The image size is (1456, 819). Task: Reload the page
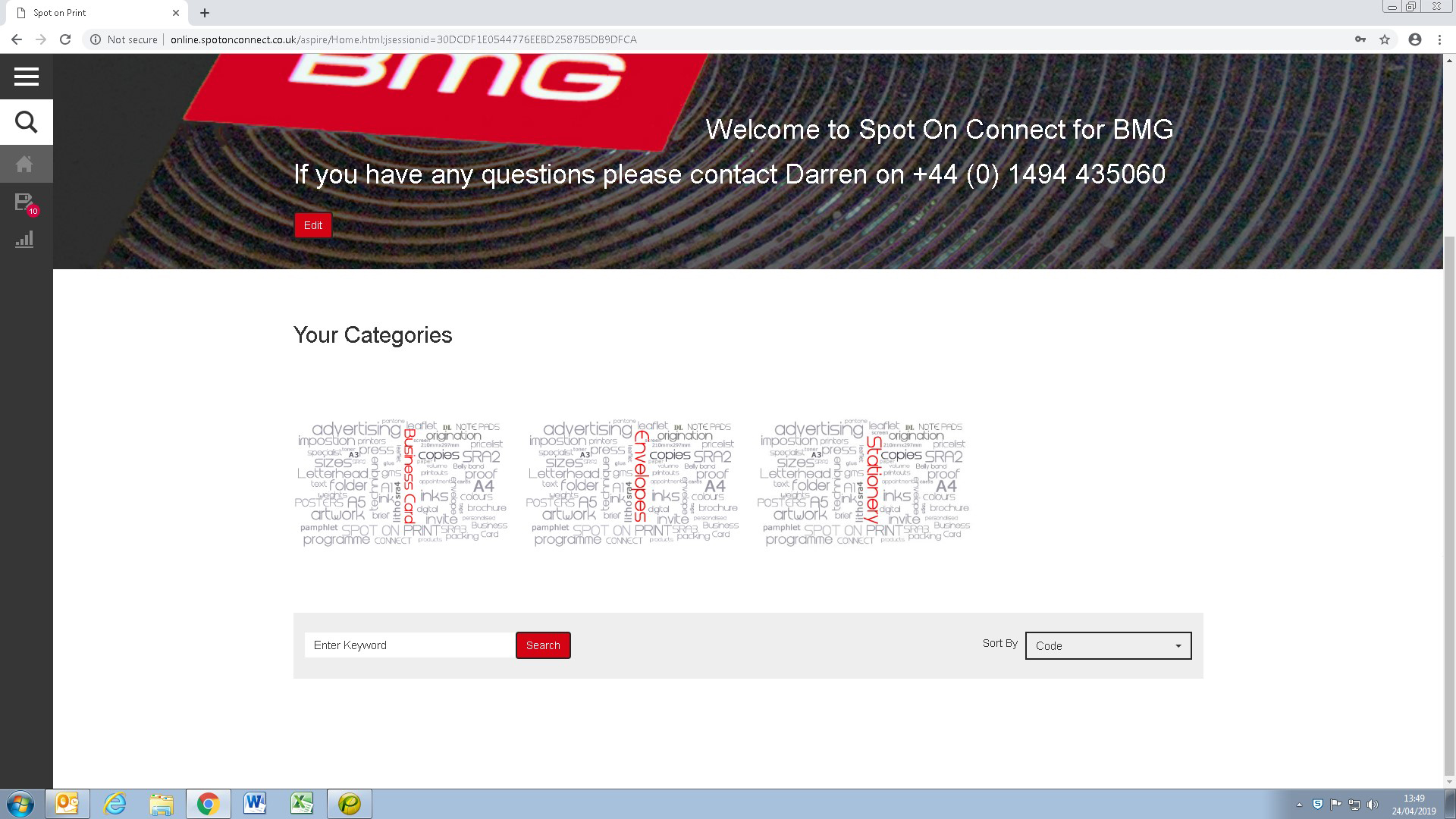[x=65, y=39]
